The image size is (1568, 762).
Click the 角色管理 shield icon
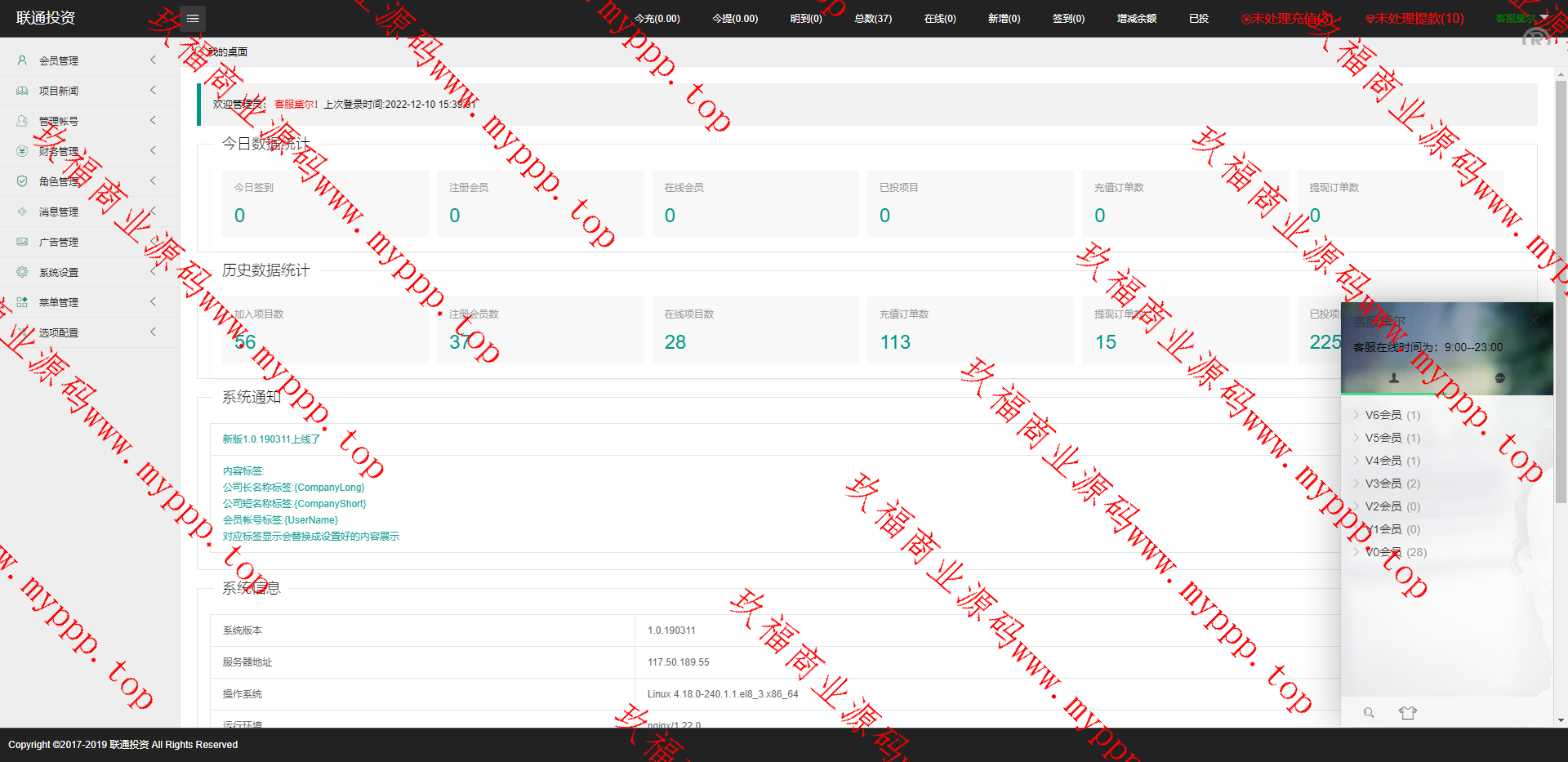coord(22,181)
